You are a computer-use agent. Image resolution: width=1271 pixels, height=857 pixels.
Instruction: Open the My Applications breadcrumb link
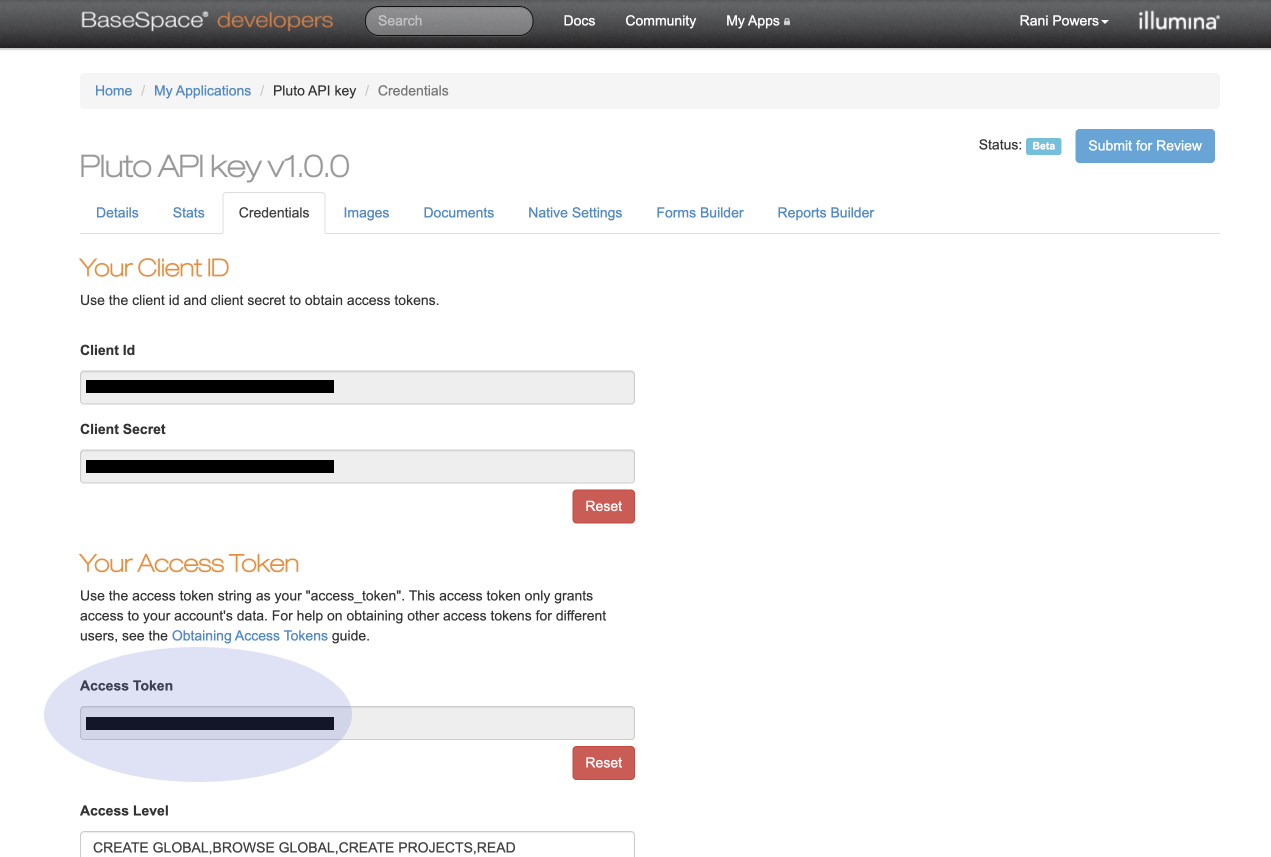(x=202, y=91)
